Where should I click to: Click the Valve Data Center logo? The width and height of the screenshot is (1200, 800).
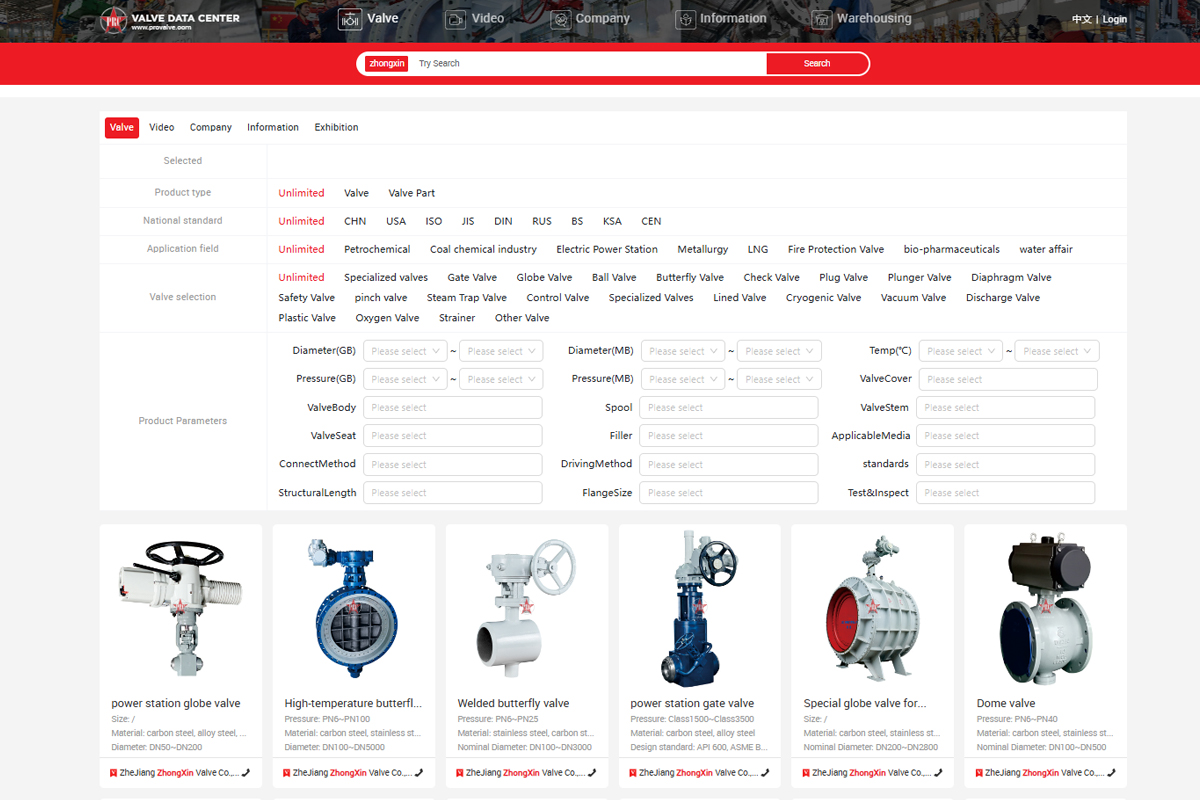coord(170,21)
